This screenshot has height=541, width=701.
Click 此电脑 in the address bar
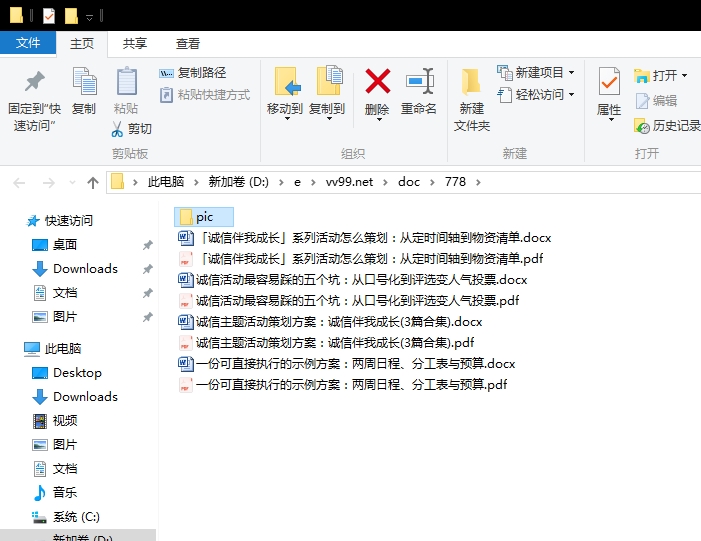[166, 182]
